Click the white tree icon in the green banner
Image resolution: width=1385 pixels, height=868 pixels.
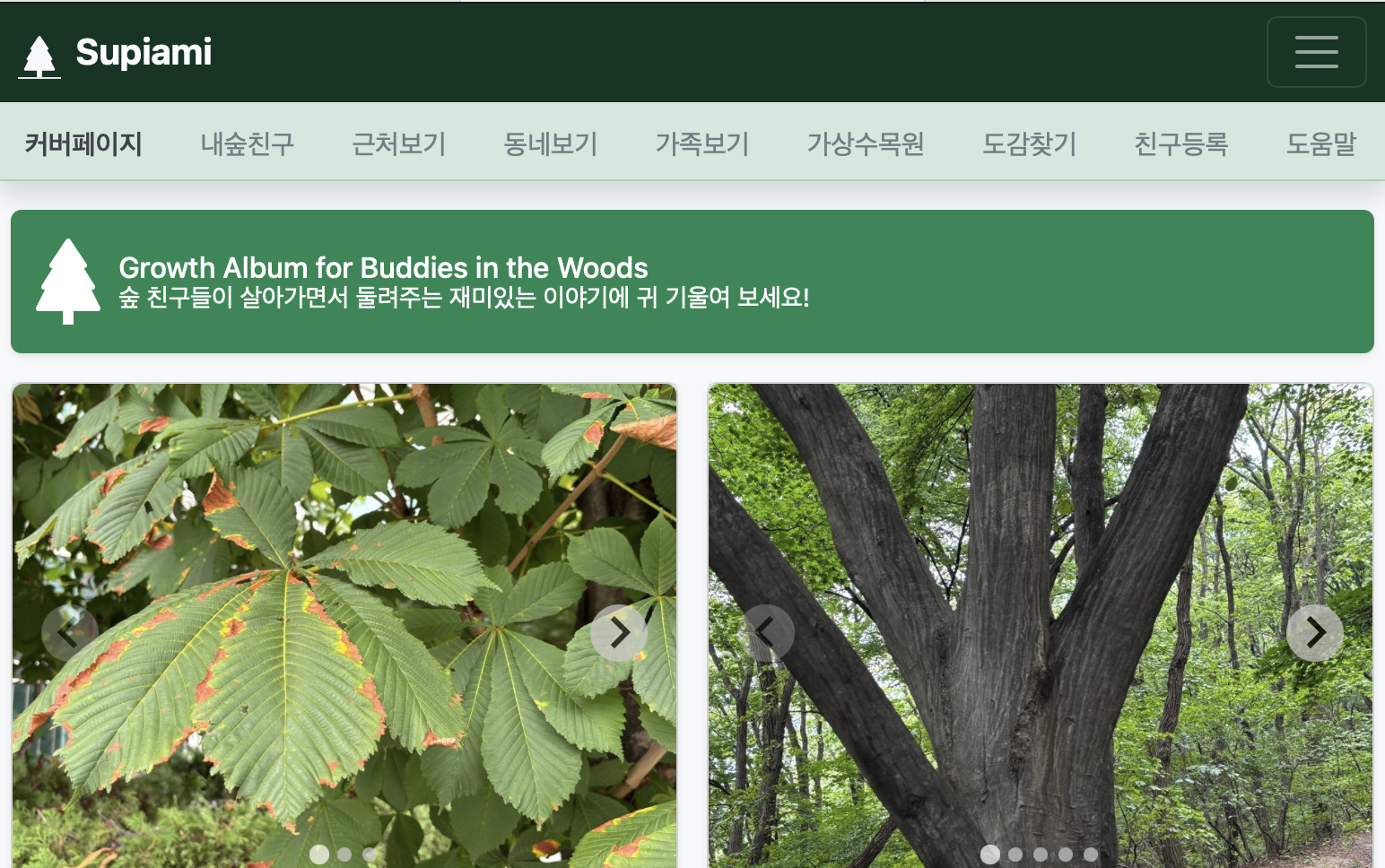pyautogui.click(x=68, y=282)
